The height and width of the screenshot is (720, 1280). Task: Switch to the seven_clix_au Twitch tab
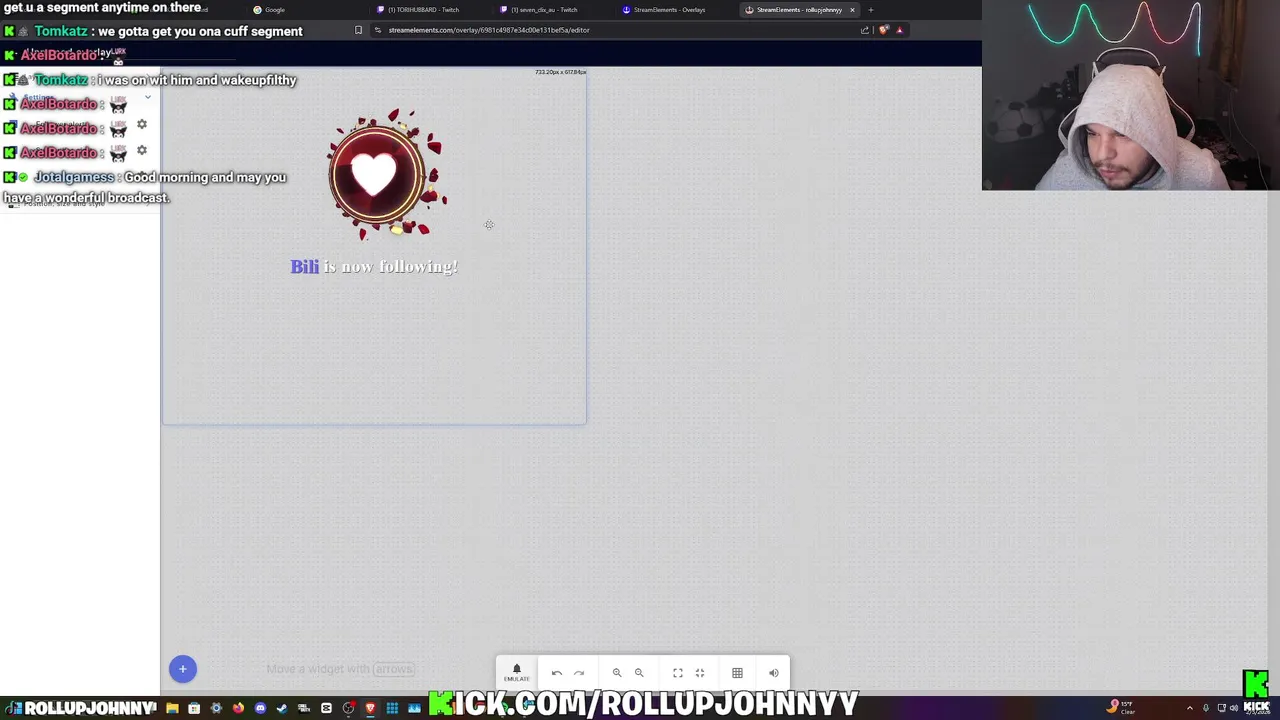pyautogui.click(x=550, y=10)
